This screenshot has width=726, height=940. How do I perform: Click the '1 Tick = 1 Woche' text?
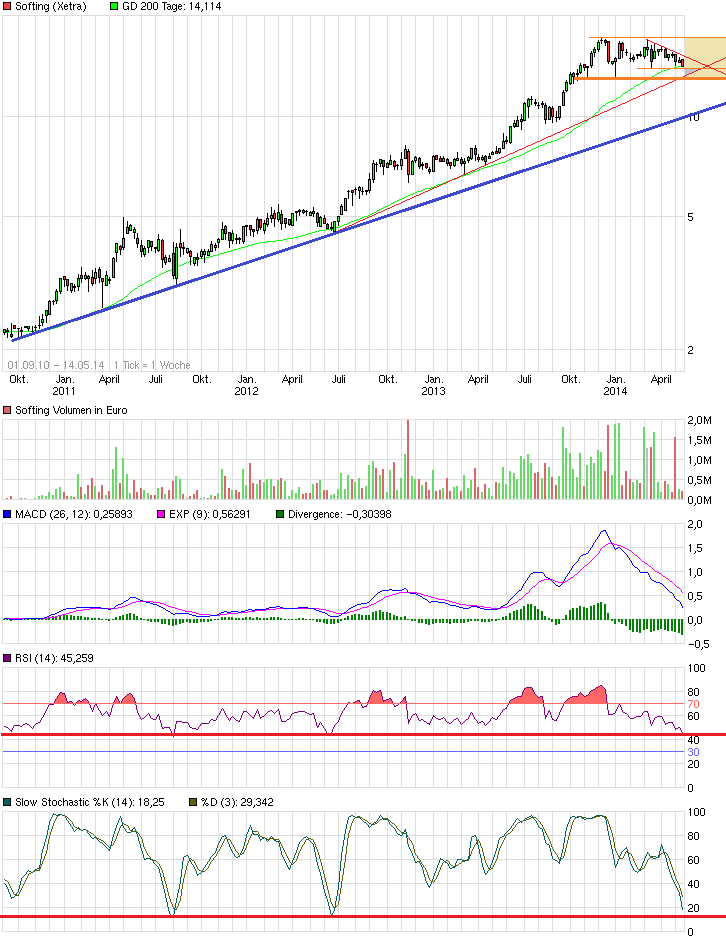click(x=152, y=365)
